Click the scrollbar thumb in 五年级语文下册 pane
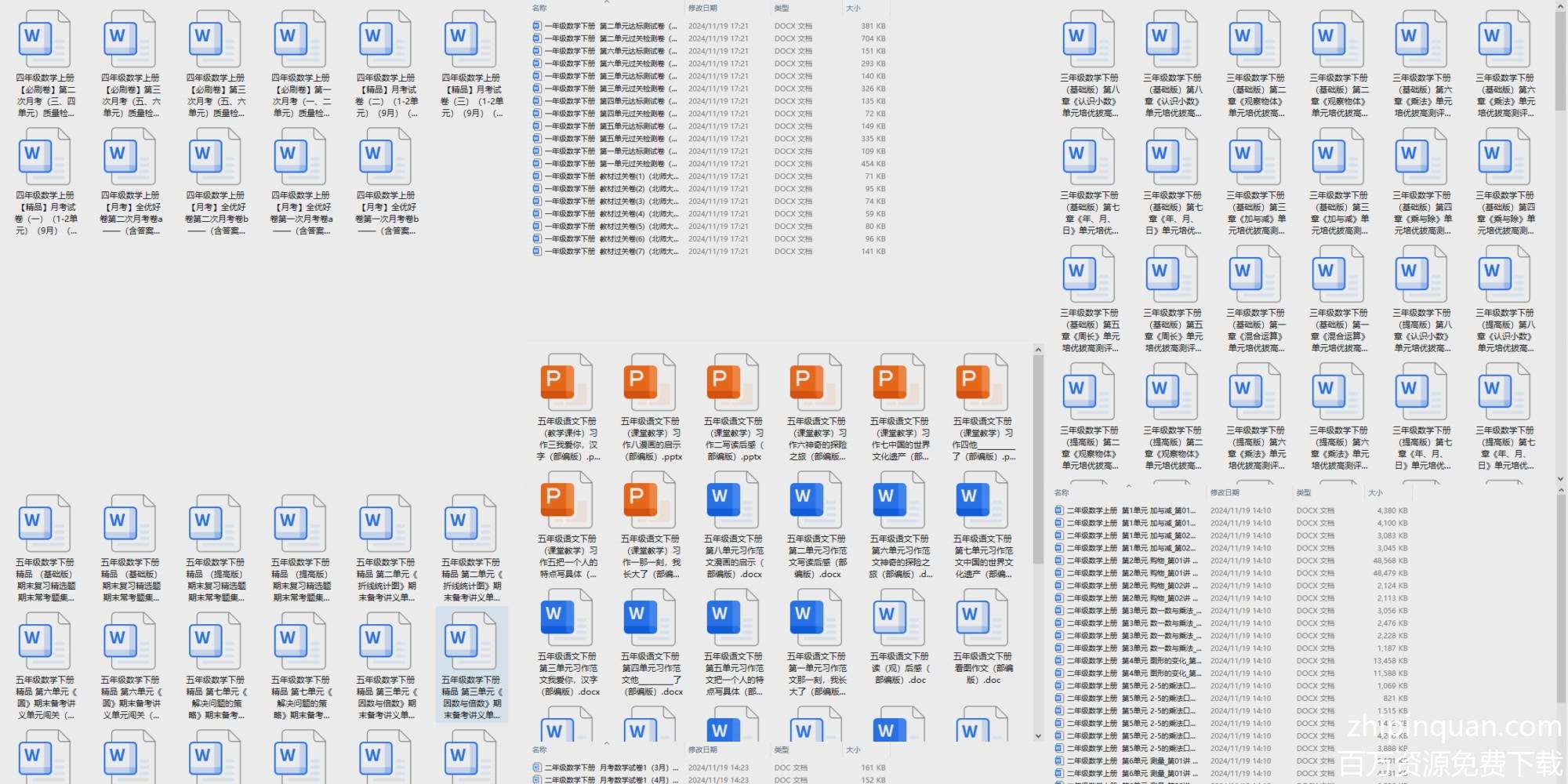Screen dimensions: 1568x784 pos(1038,459)
